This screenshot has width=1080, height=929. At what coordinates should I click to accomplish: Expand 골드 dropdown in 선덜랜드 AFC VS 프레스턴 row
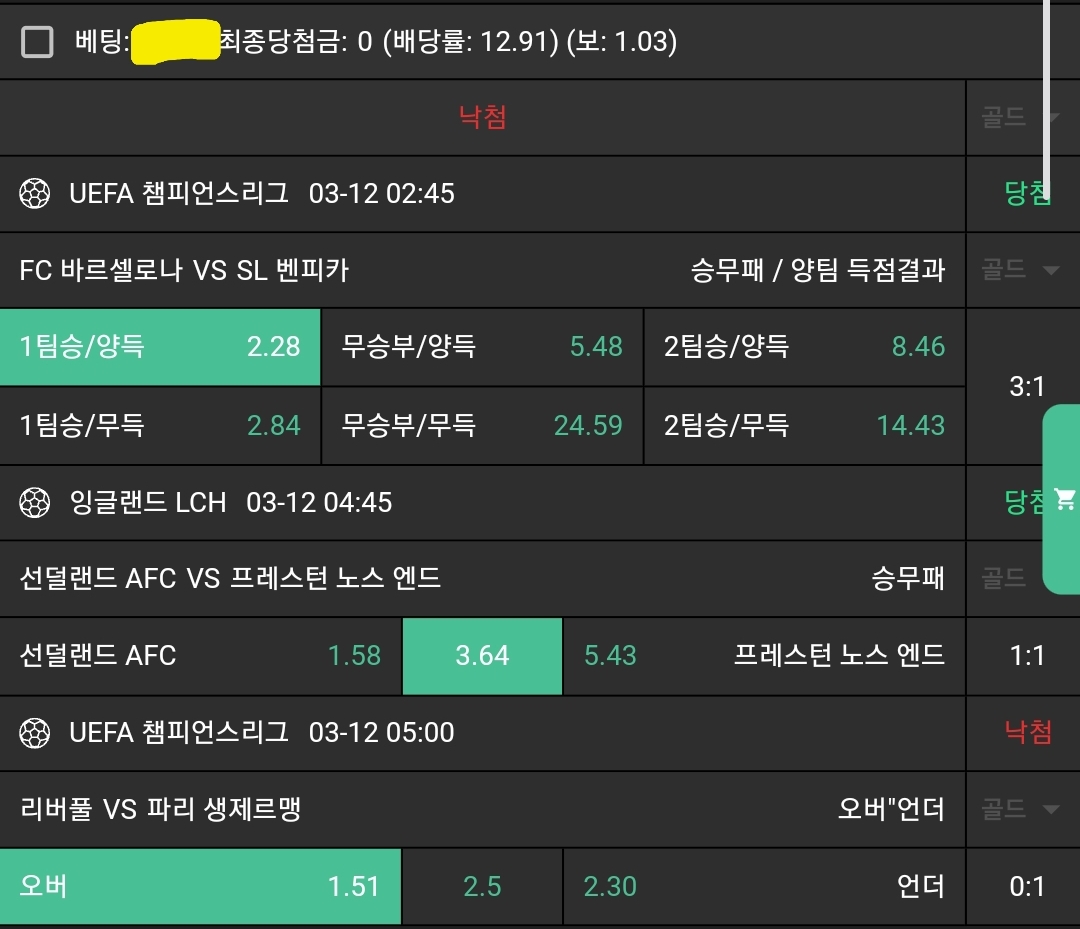[x=1020, y=578]
